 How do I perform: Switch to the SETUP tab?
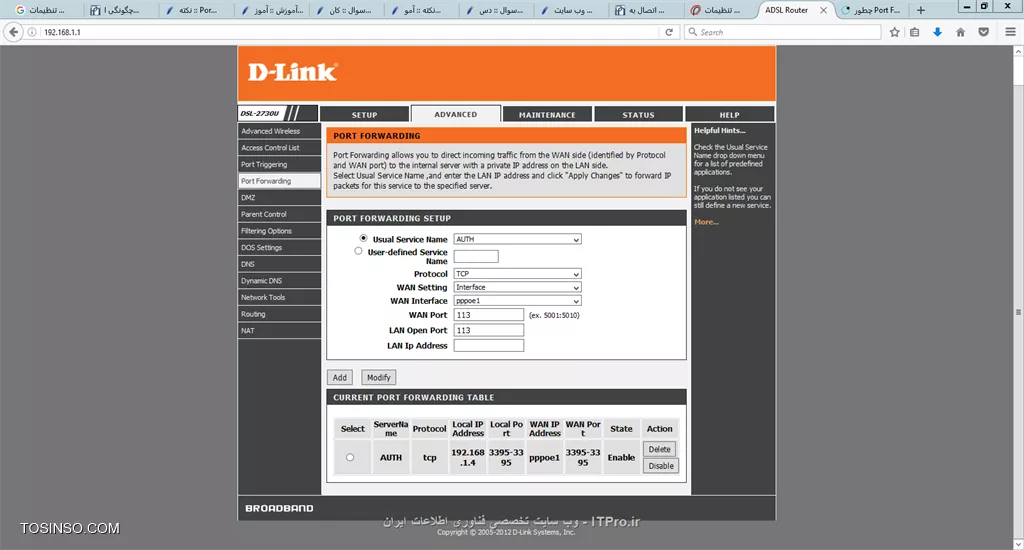[364, 114]
